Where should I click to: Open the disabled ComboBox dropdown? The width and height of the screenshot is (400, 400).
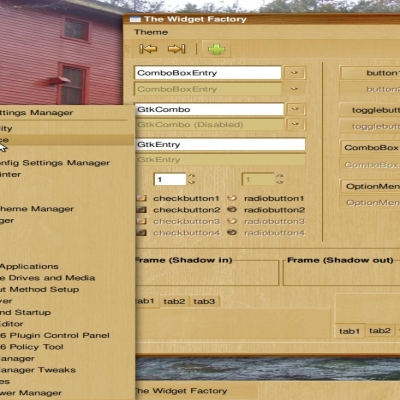[370, 165]
